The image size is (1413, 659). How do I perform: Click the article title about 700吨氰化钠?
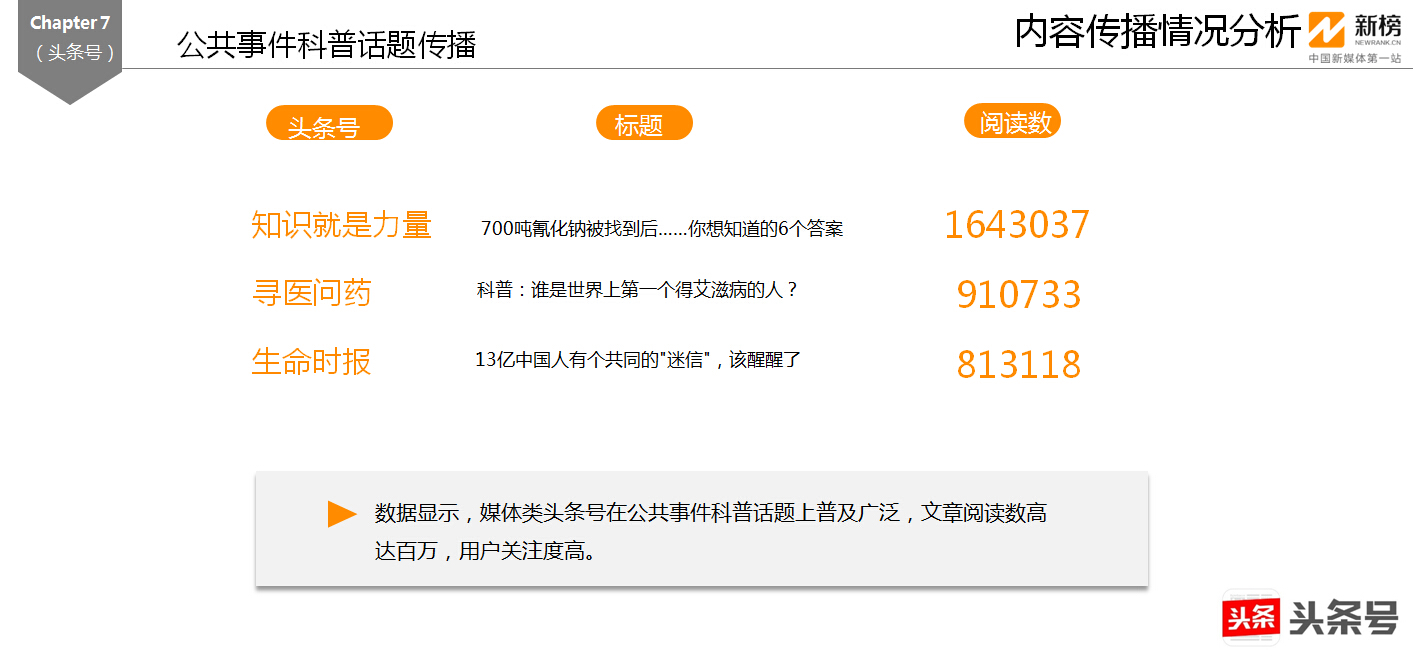[x=662, y=229]
